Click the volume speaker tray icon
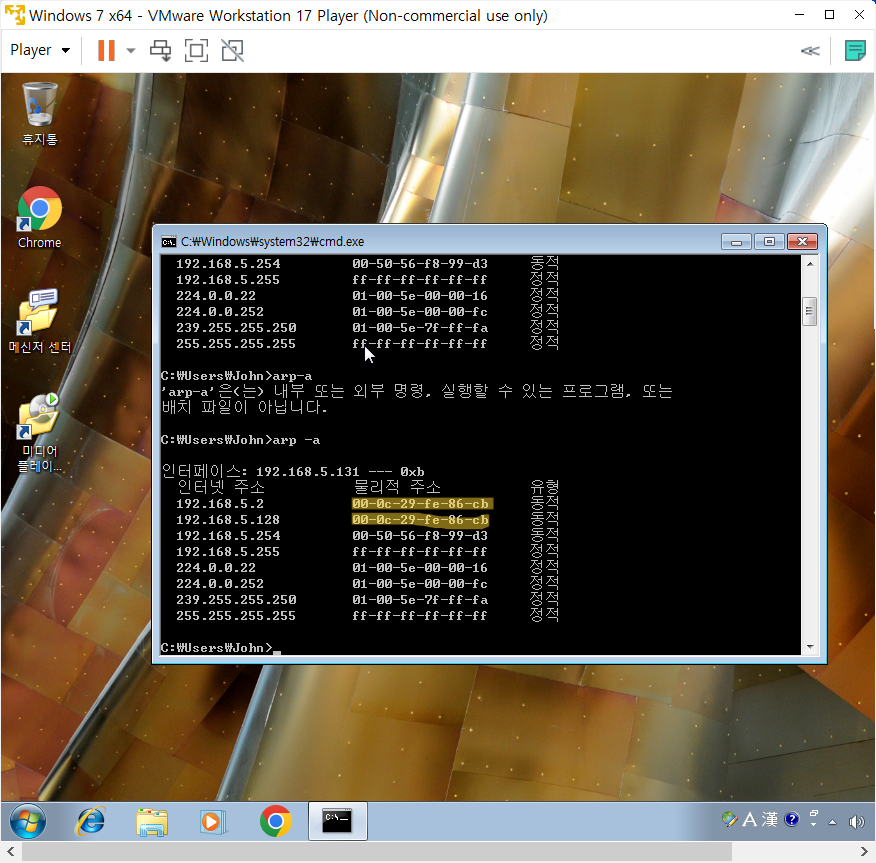 click(856, 821)
